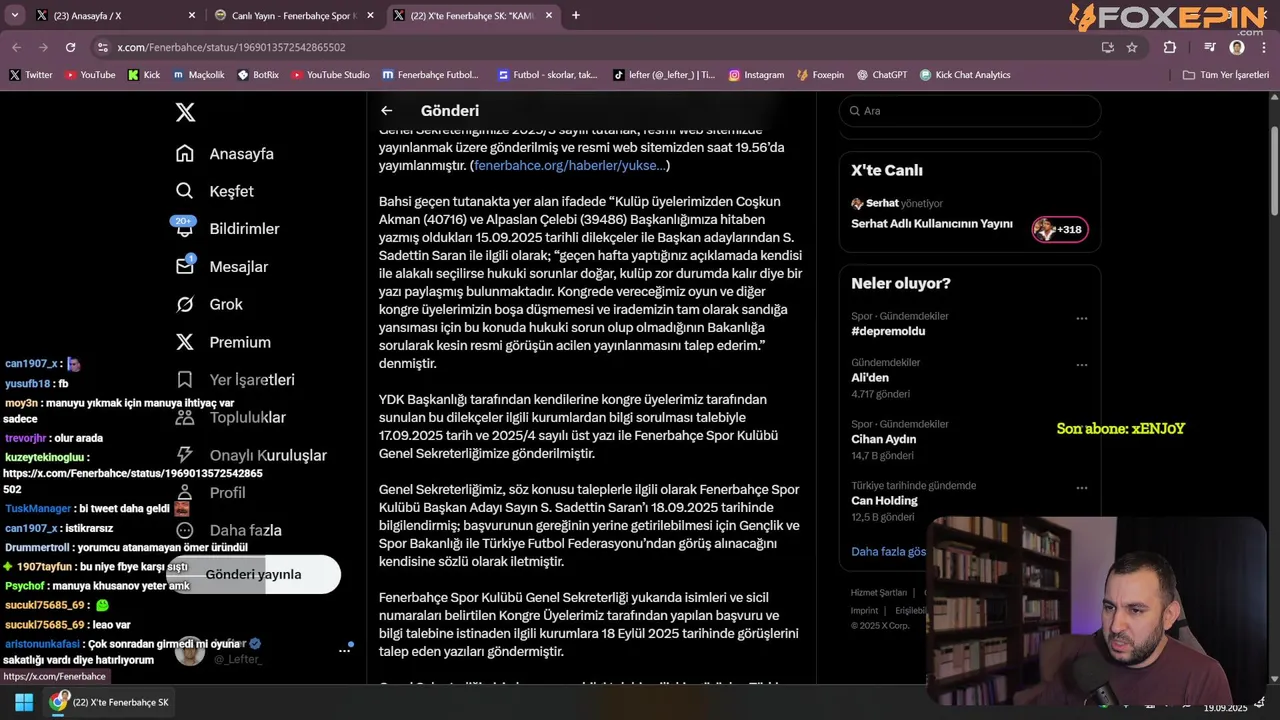Open fenerbahce.org/haberler link in post
1280x720 pixels.
pyautogui.click(x=570, y=165)
